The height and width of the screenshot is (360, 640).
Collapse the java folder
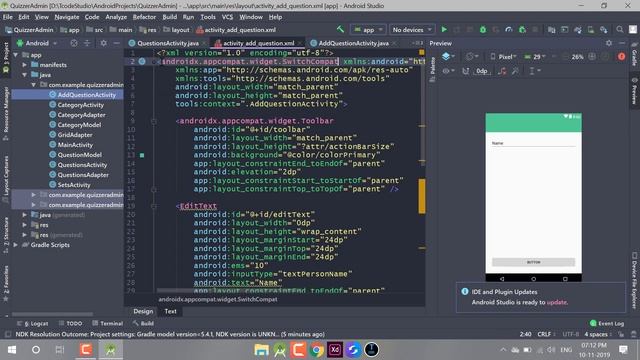24,75
